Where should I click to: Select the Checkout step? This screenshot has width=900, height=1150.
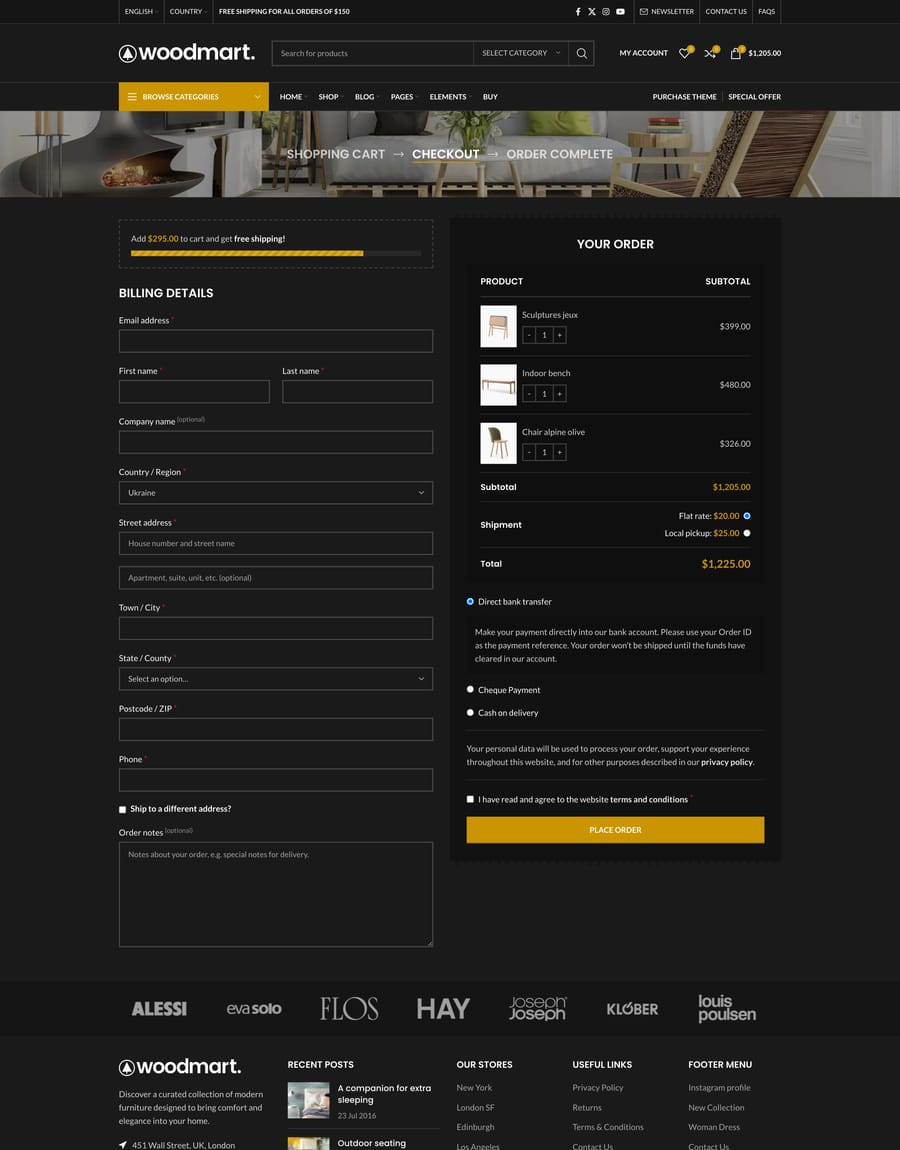[x=445, y=154]
